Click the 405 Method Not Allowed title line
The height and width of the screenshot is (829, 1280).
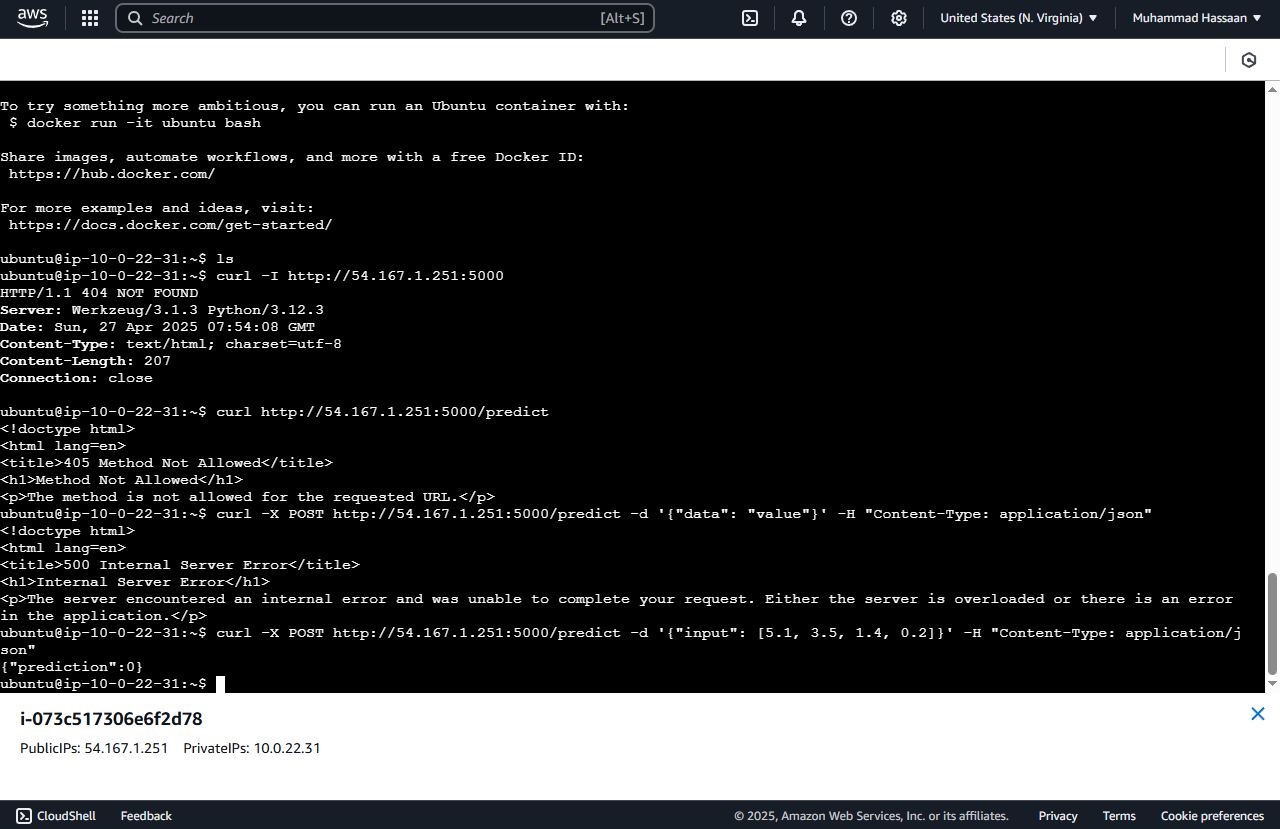tap(166, 463)
